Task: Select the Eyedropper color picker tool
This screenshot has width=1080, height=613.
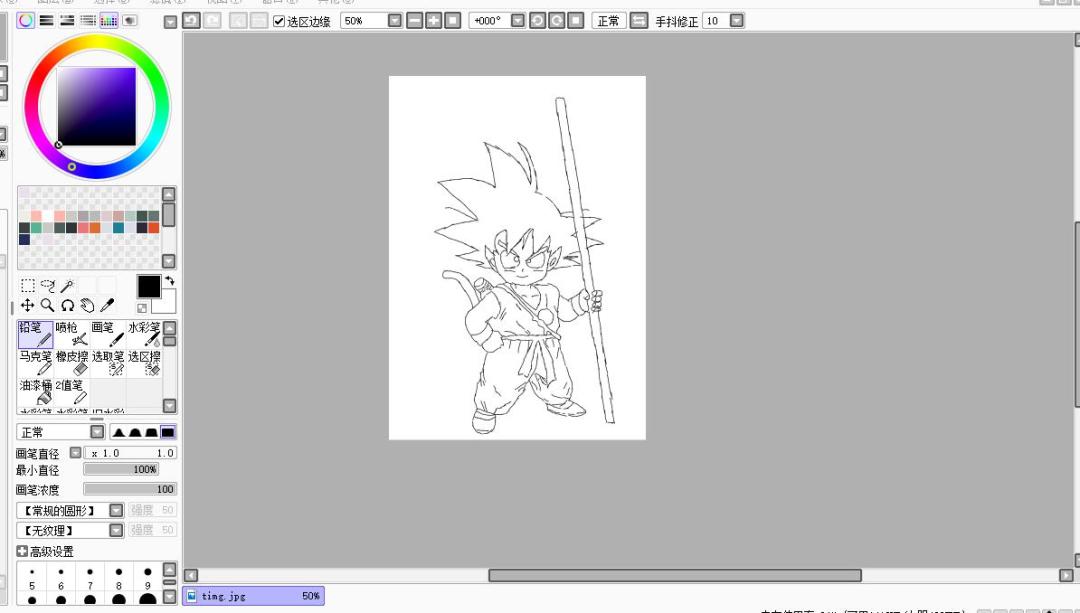Action: coord(107,305)
